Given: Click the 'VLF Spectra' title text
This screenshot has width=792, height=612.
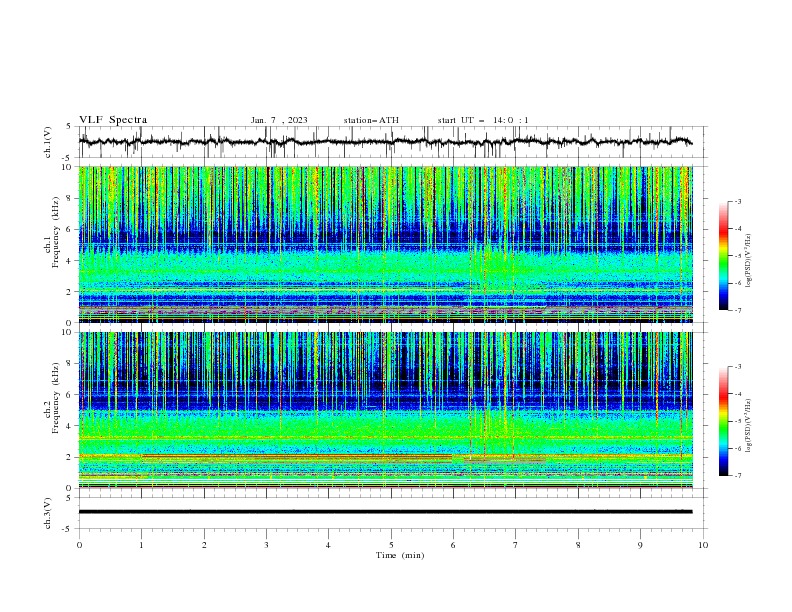Looking at the screenshot, I should point(113,120).
